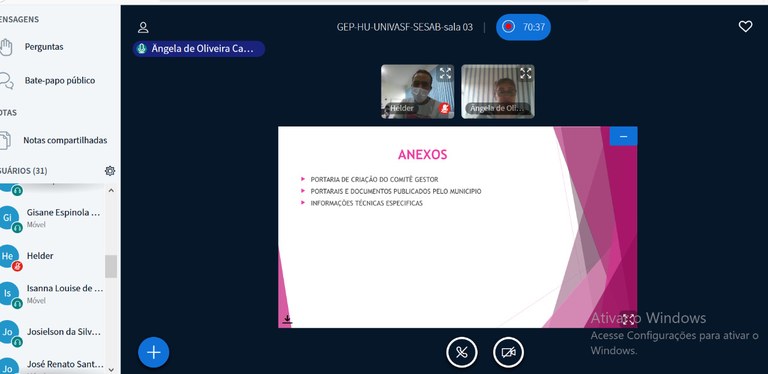768x374 pixels.
Task: Toggle the webcam sharing button
Action: (508, 352)
